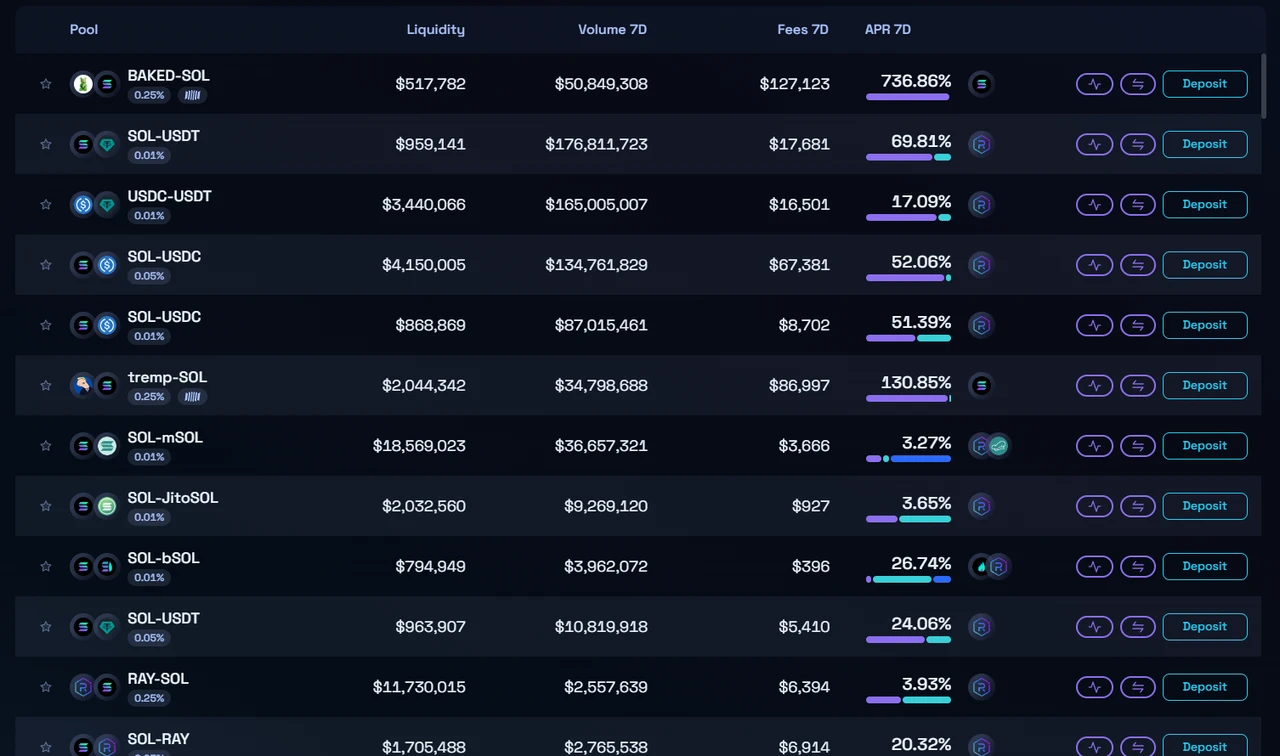Screen dimensions: 1280x756
Task: Sort by the Fees 7D column header
Action: click(x=803, y=29)
